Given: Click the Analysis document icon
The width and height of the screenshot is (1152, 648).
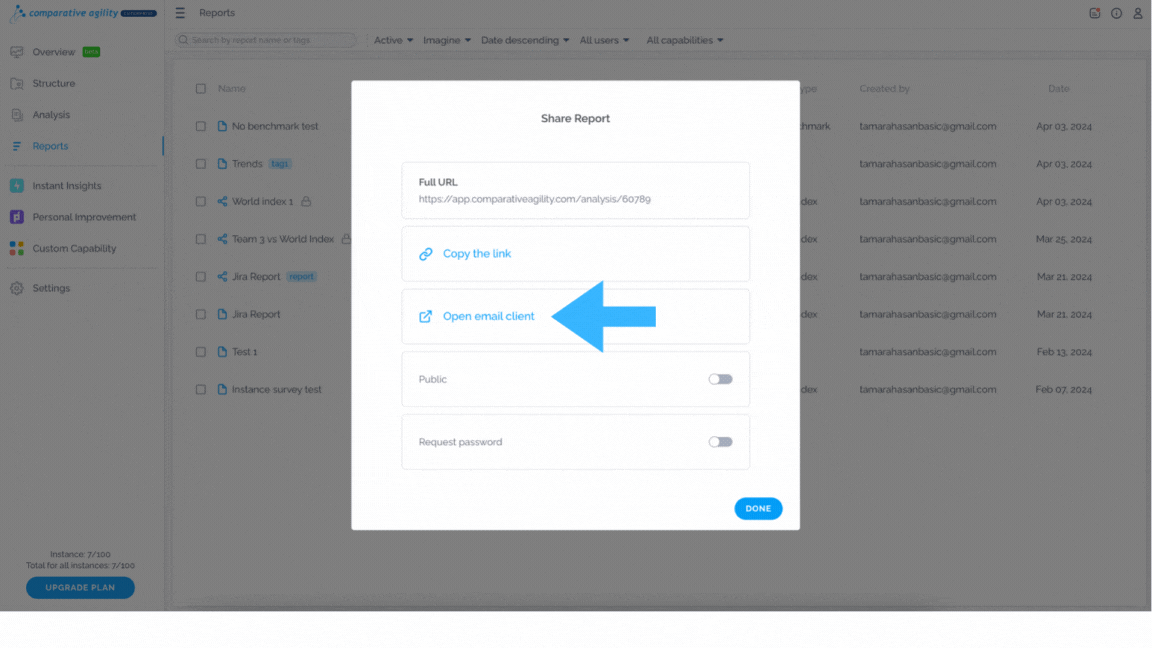Looking at the screenshot, I should (17, 115).
